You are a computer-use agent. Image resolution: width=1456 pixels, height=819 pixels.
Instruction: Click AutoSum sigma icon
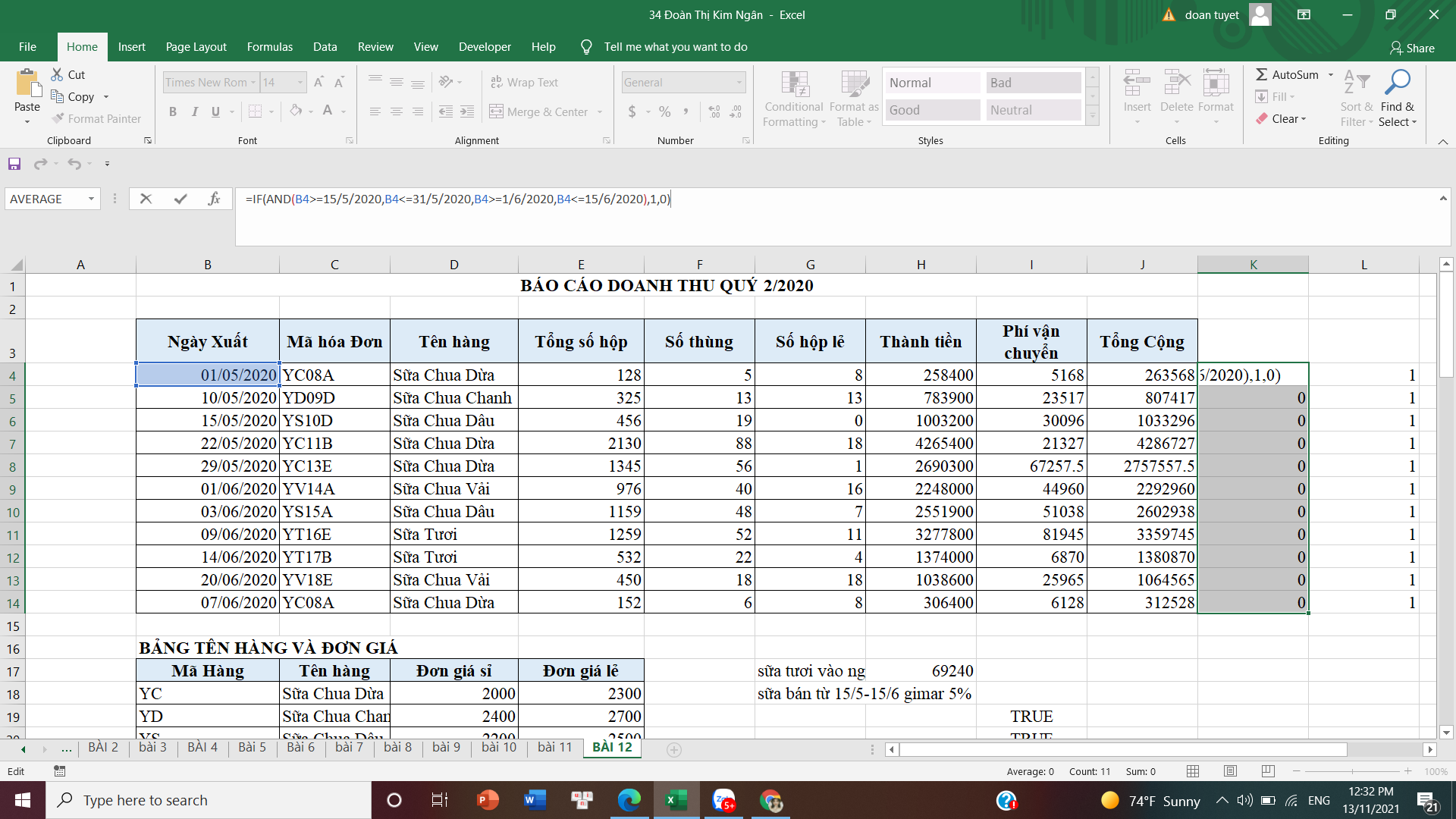[x=1262, y=74]
